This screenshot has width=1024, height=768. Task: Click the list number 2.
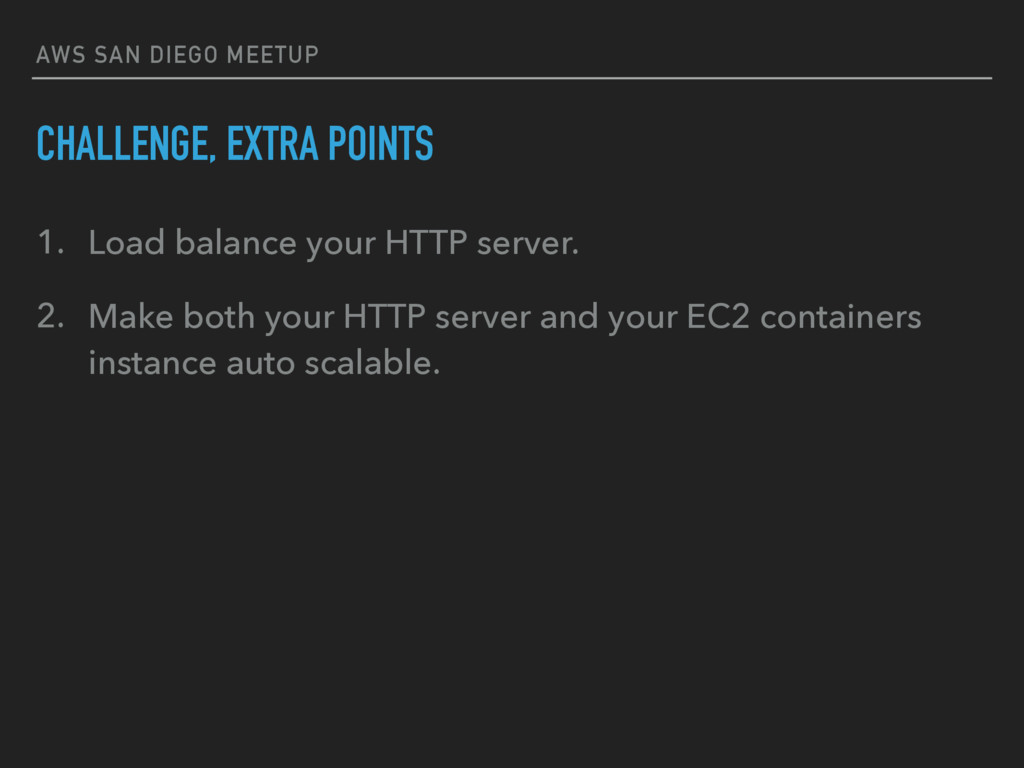tap(50, 316)
